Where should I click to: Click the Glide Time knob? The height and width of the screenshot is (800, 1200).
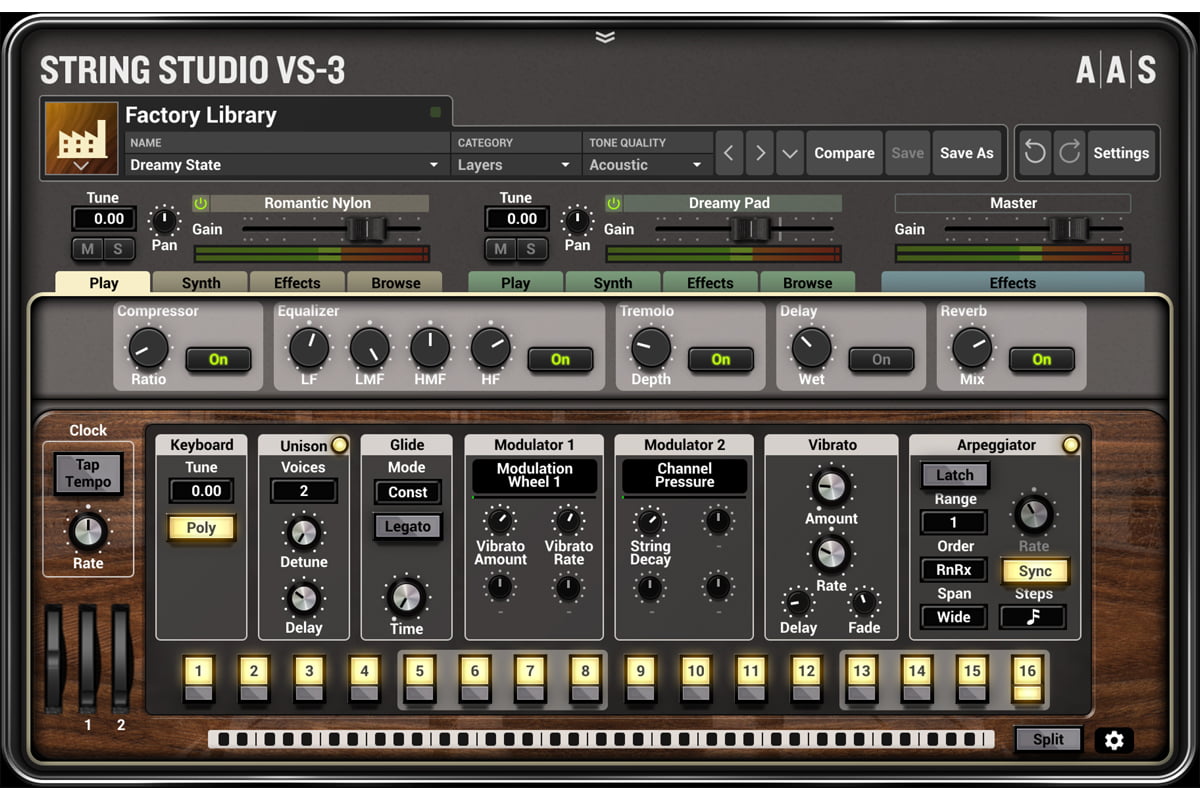(x=406, y=597)
